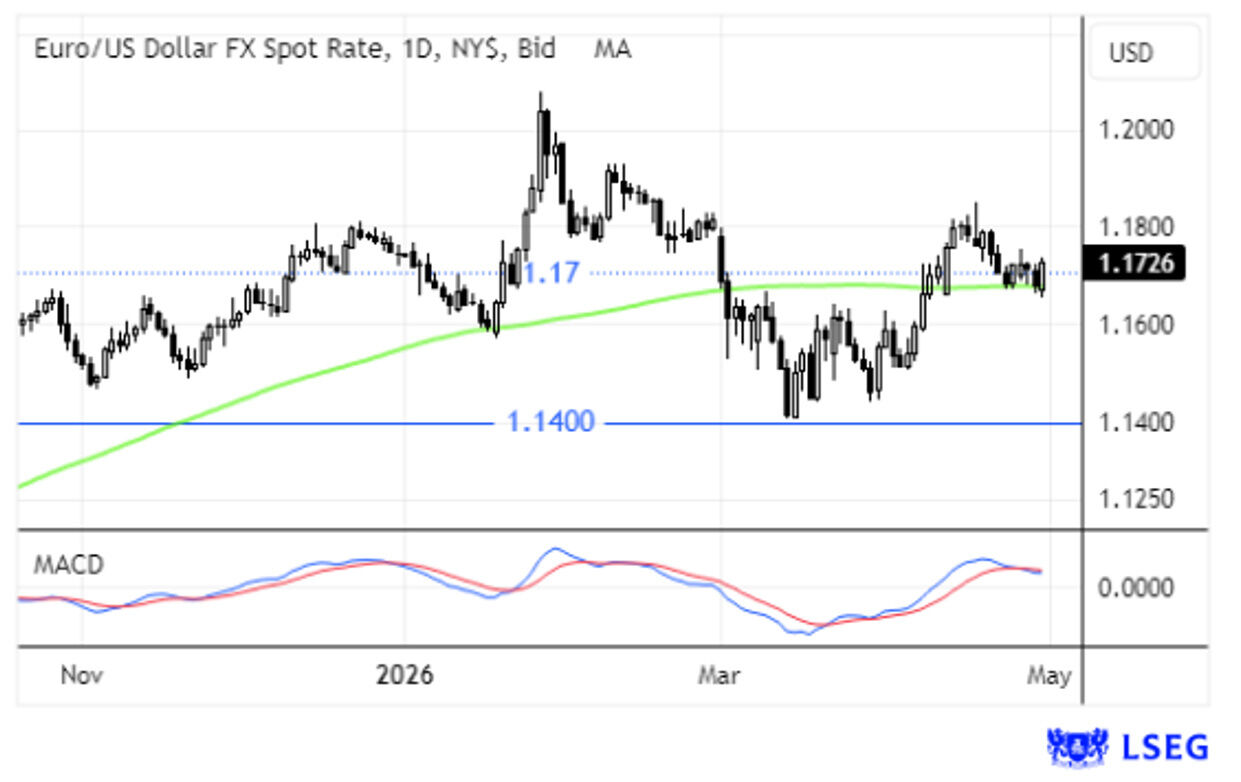1241x782 pixels.
Task: Click the 1.1600 price axis label
Action: [x=1135, y=326]
